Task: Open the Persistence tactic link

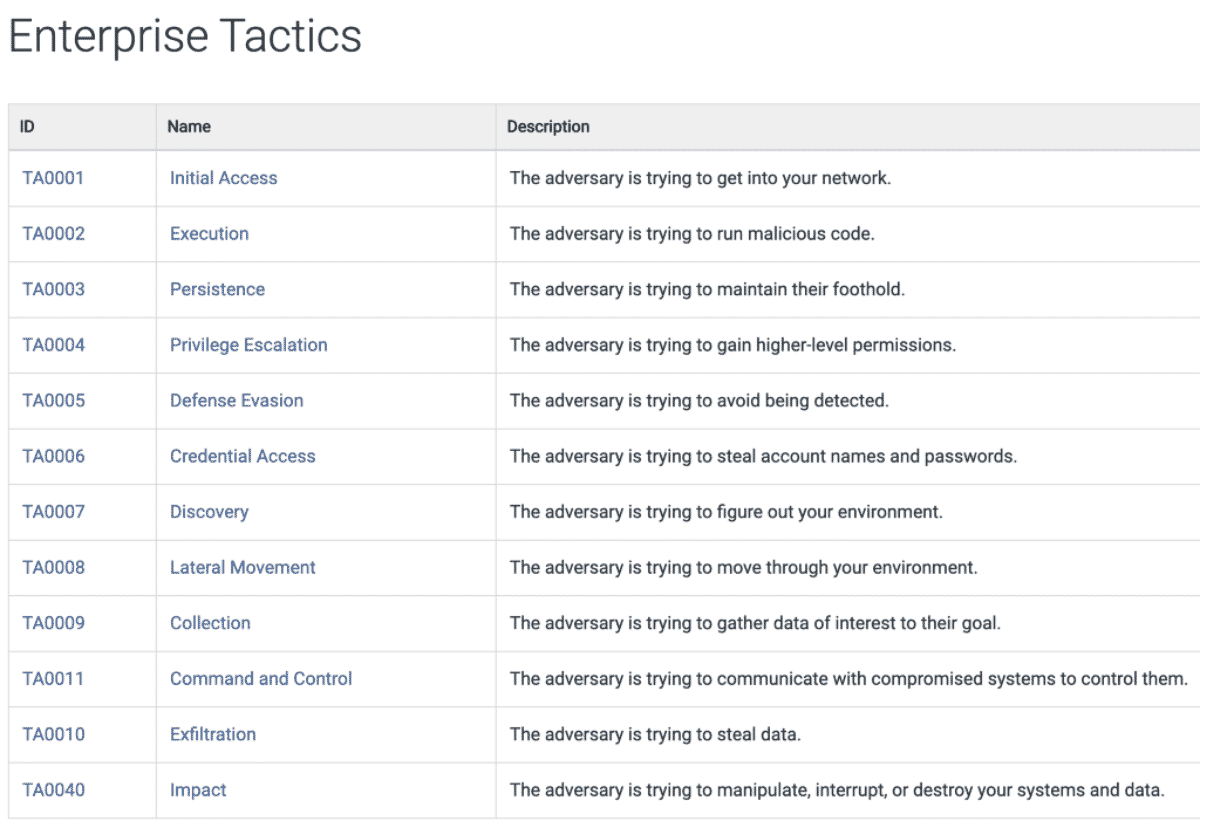Action: tap(217, 289)
